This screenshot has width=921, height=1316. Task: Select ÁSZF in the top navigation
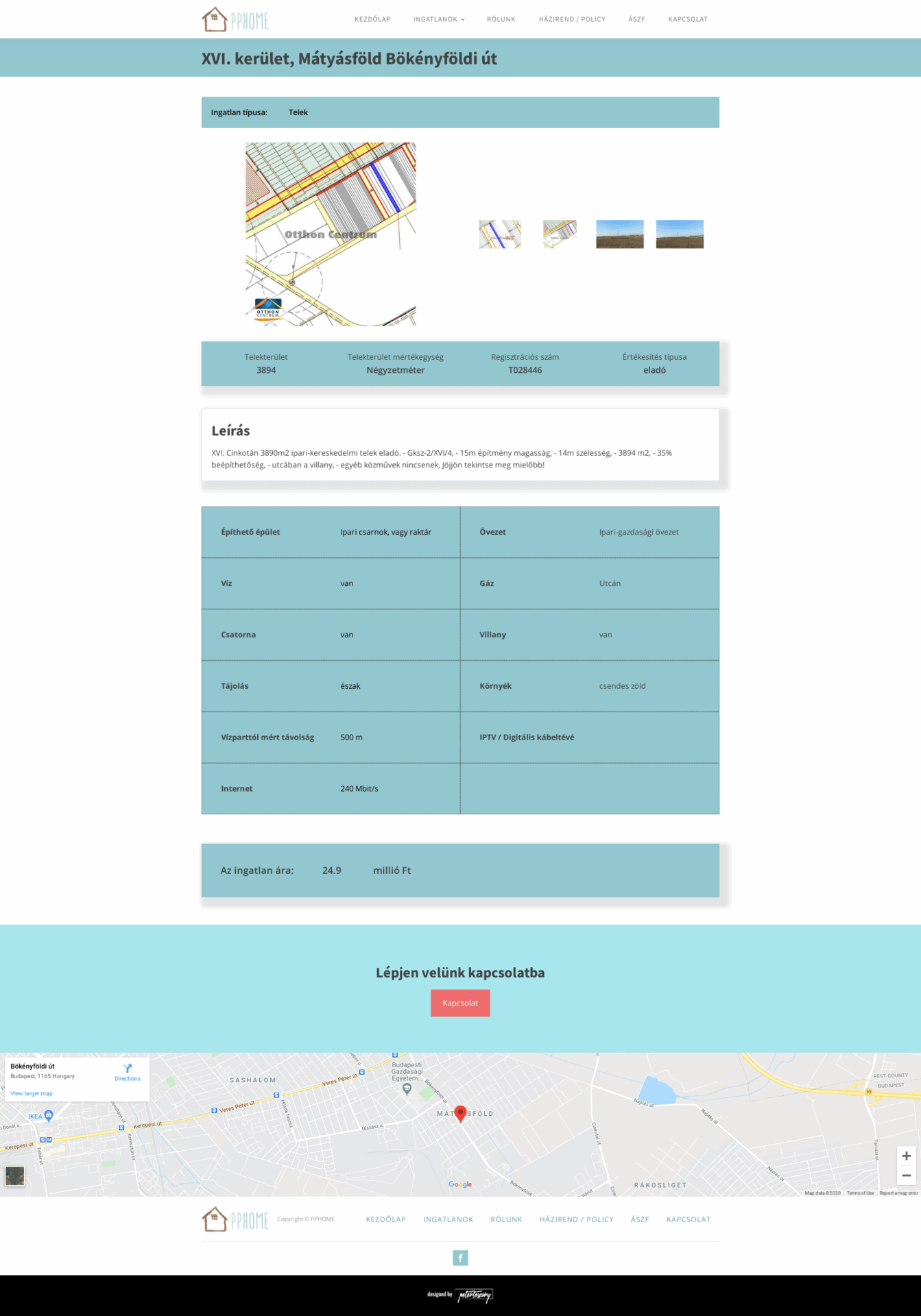(636, 19)
